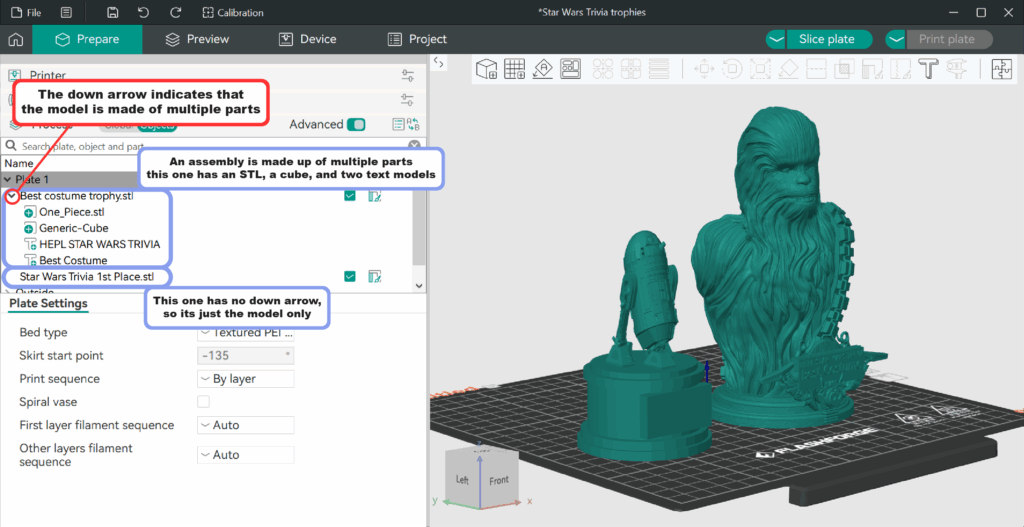Open the Bed type dropdown
Screen dimensions: 1024x527
click(246, 332)
